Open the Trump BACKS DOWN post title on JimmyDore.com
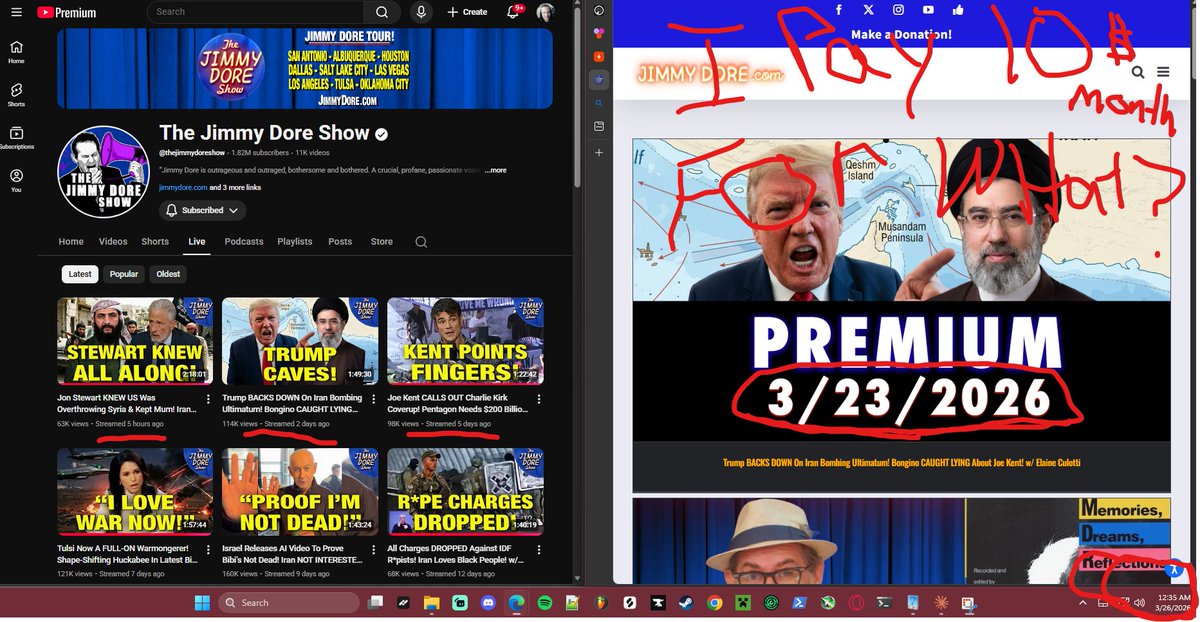The image size is (1200, 622). coord(901,462)
